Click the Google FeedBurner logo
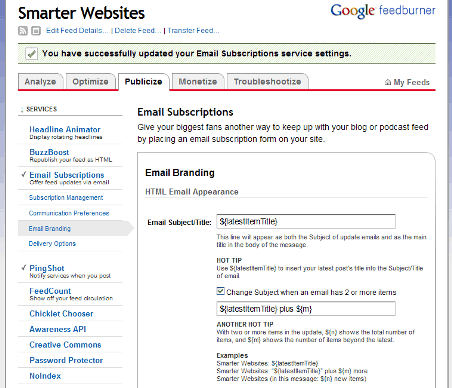Viewport: 452px width, 388px height. click(383, 11)
